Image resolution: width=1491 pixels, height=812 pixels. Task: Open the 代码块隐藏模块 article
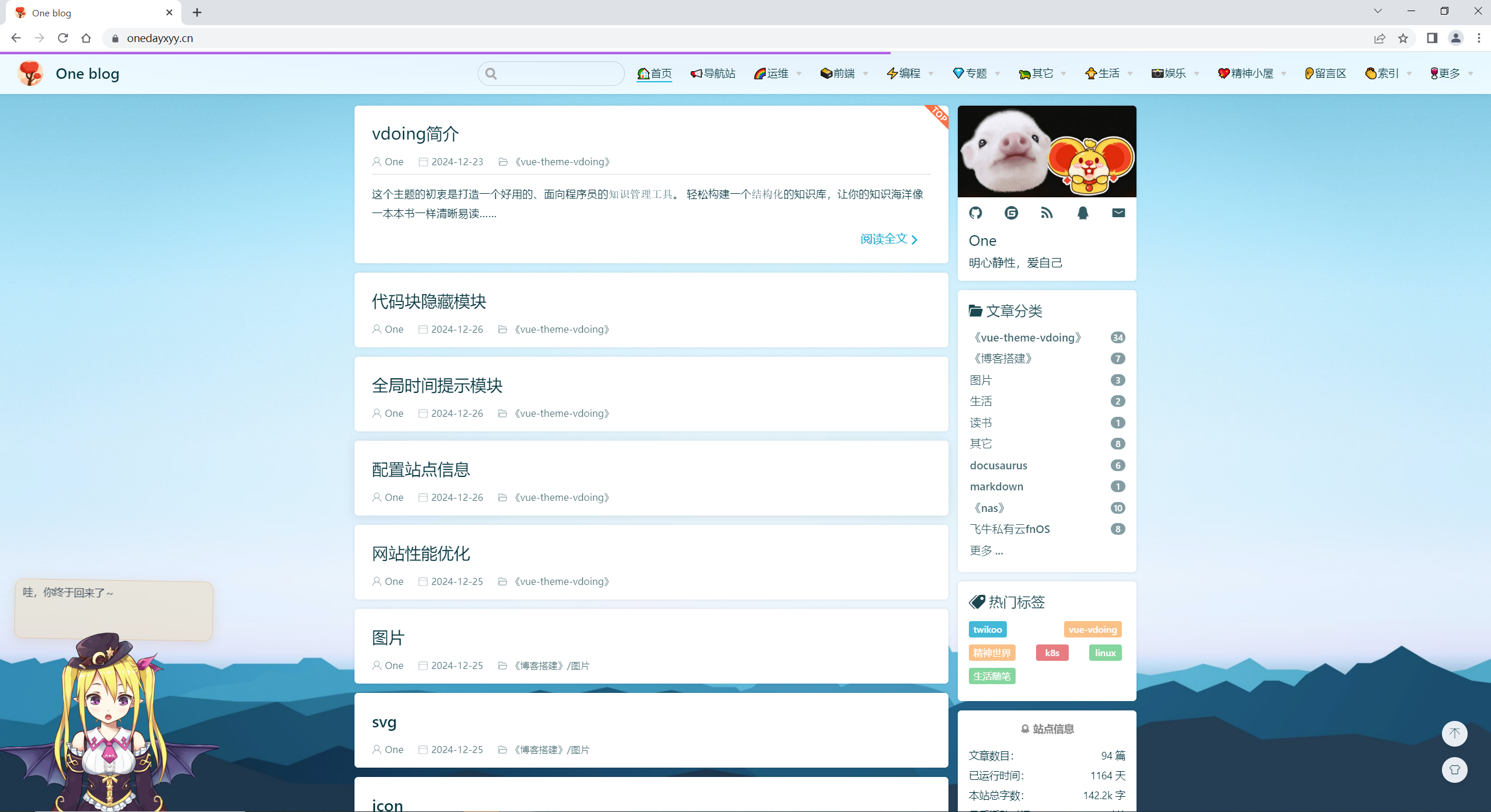429,301
